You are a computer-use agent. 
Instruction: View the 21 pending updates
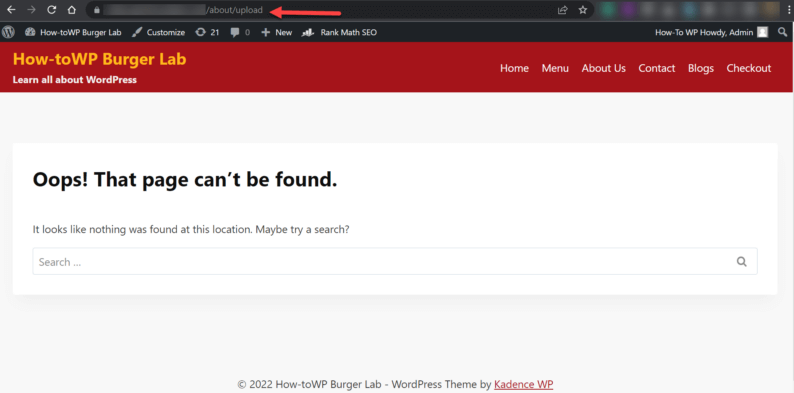click(x=207, y=32)
